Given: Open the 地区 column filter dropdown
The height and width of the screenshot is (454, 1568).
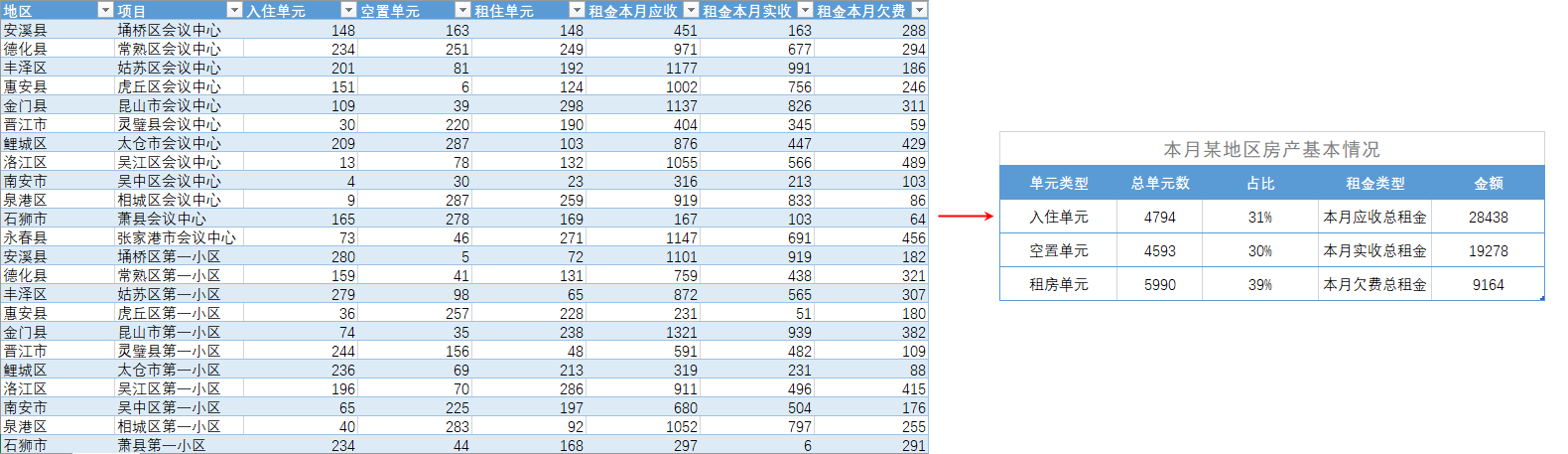Looking at the screenshot, I should tap(105, 10).
